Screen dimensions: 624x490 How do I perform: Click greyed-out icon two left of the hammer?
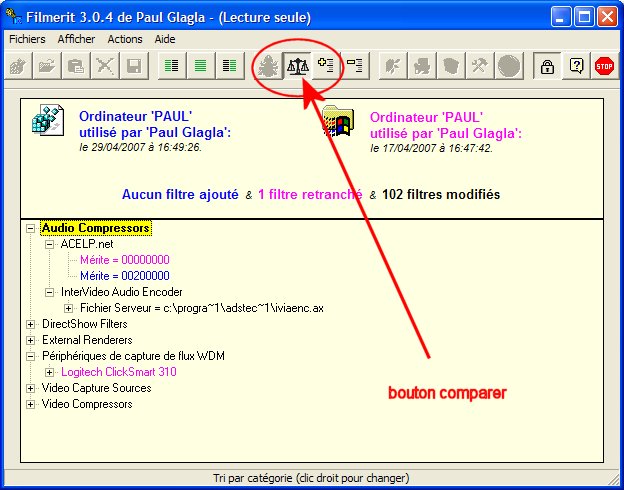421,66
